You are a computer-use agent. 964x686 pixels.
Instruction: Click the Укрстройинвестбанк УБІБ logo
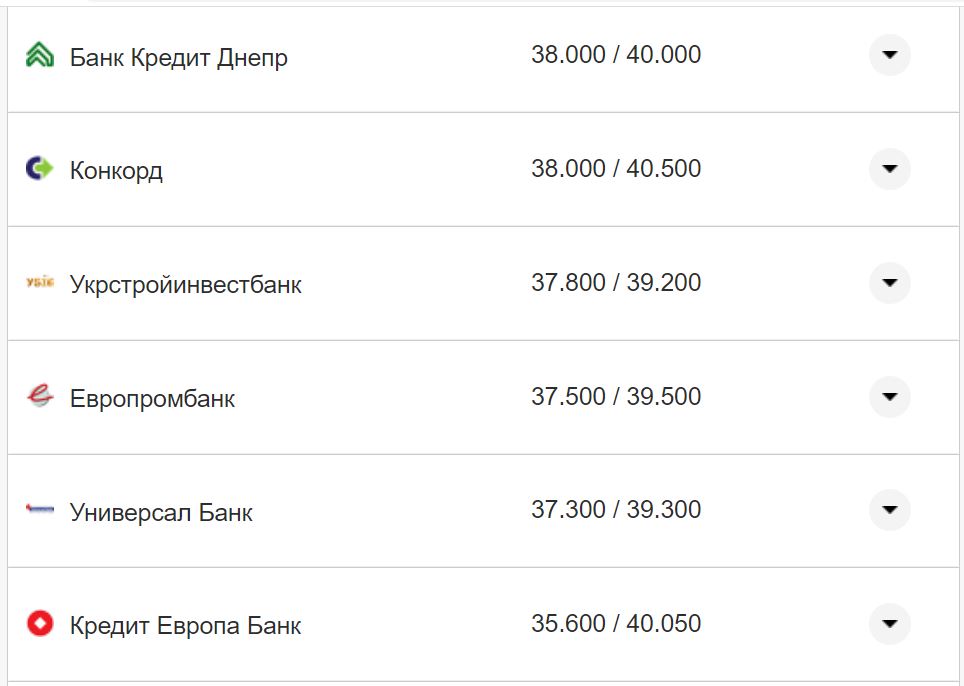click(x=39, y=283)
